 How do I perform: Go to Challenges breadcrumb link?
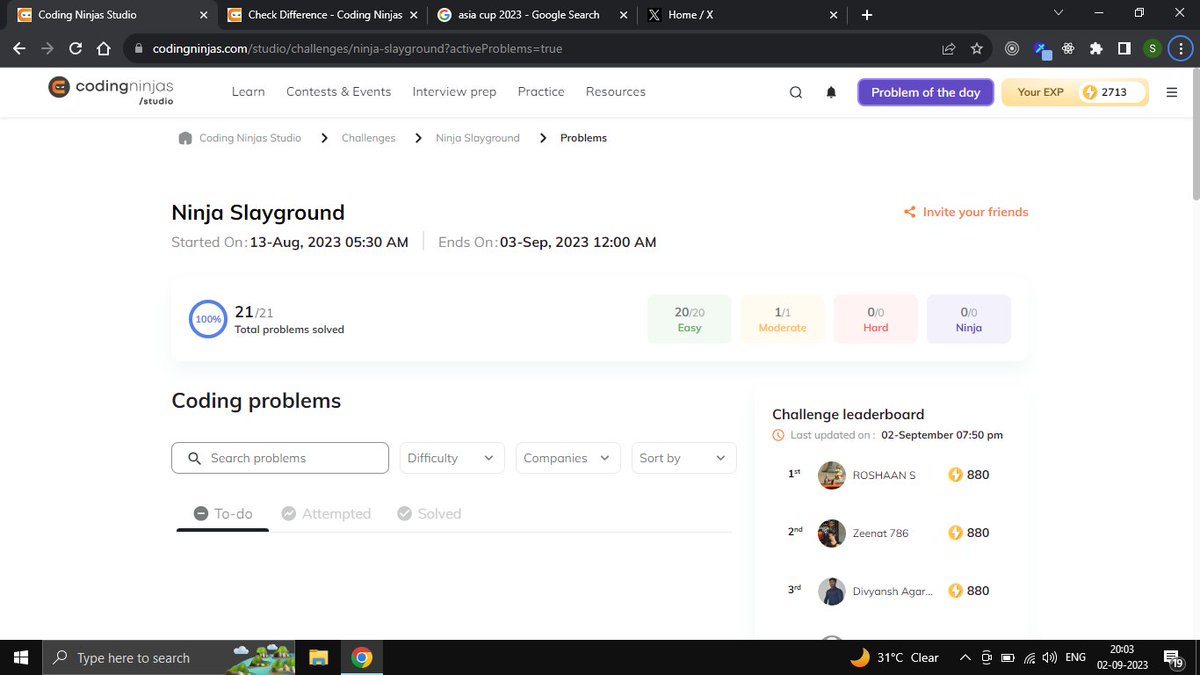[x=368, y=138]
